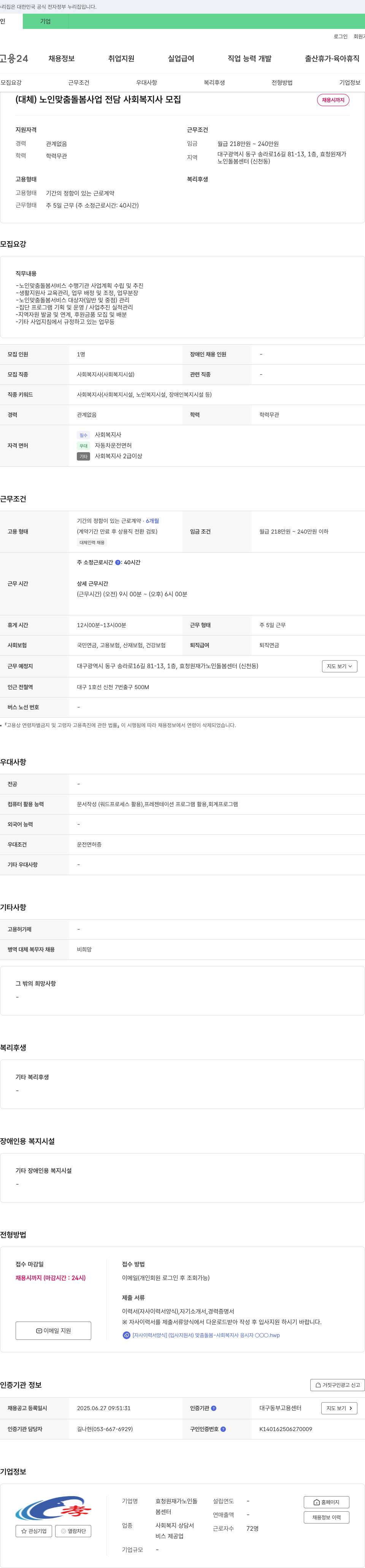The height and width of the screenshot is (1568, 365).
Task: Click 12시00분~13시00분 break time value
Action: coord(101,625)
